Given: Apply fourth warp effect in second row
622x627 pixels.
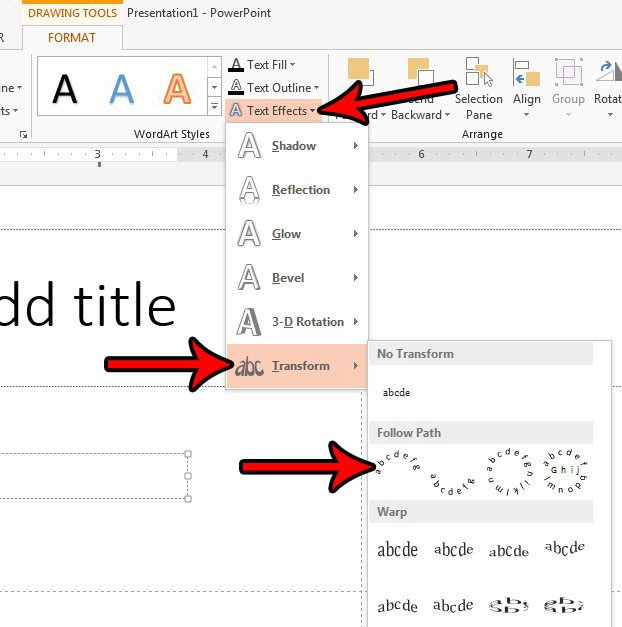Looking at the screenshot, I should point(565,605).
